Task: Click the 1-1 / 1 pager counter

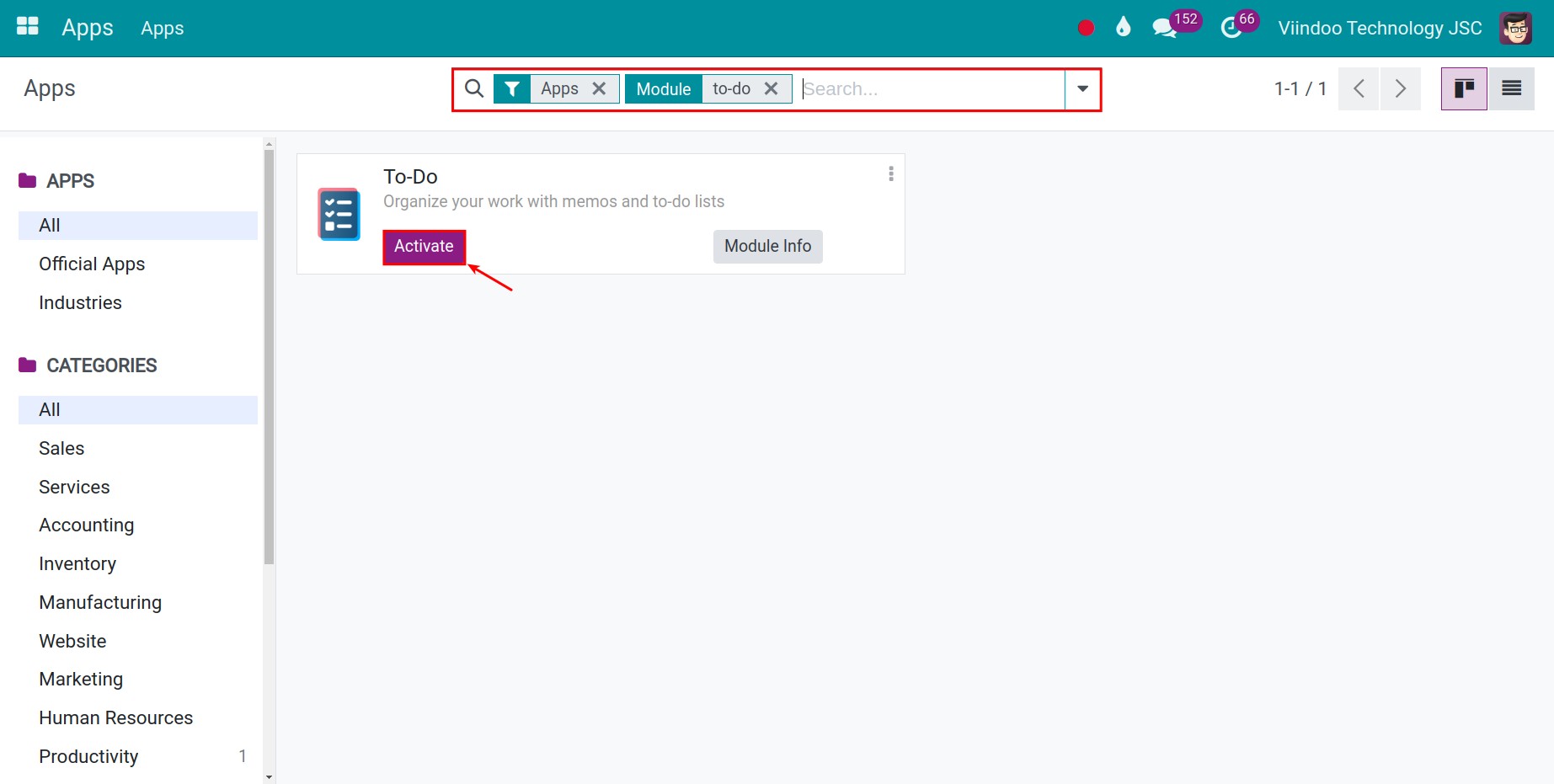Action: [1300, 88]
